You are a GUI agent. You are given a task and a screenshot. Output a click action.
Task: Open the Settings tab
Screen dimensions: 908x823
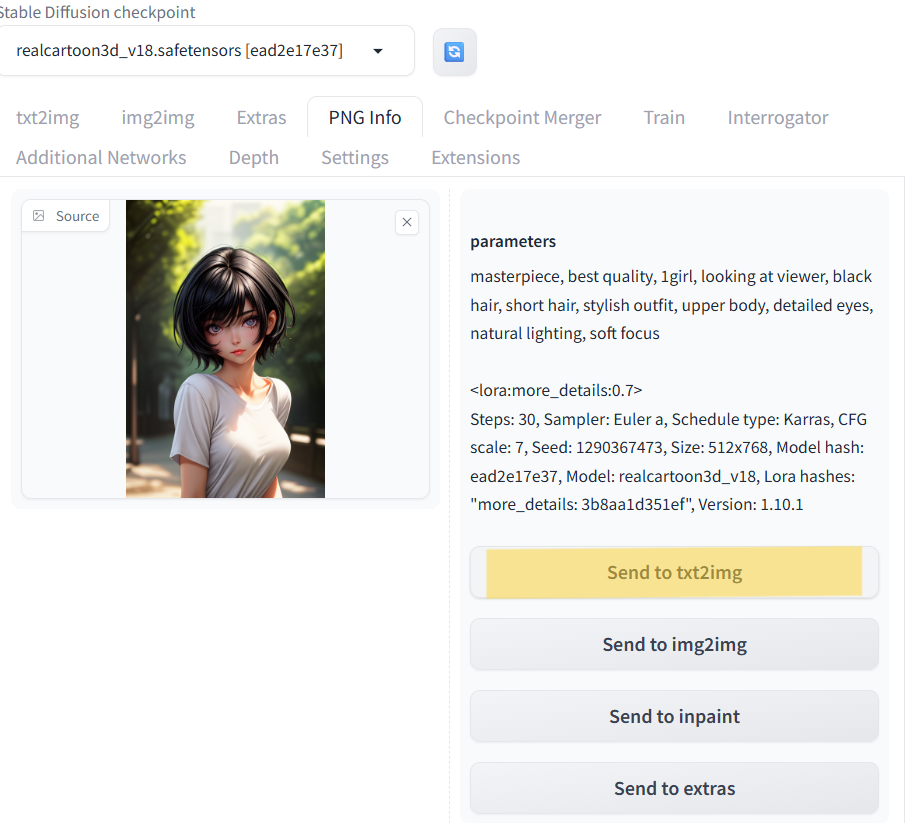pyautogui.click(x=355, y=158)
